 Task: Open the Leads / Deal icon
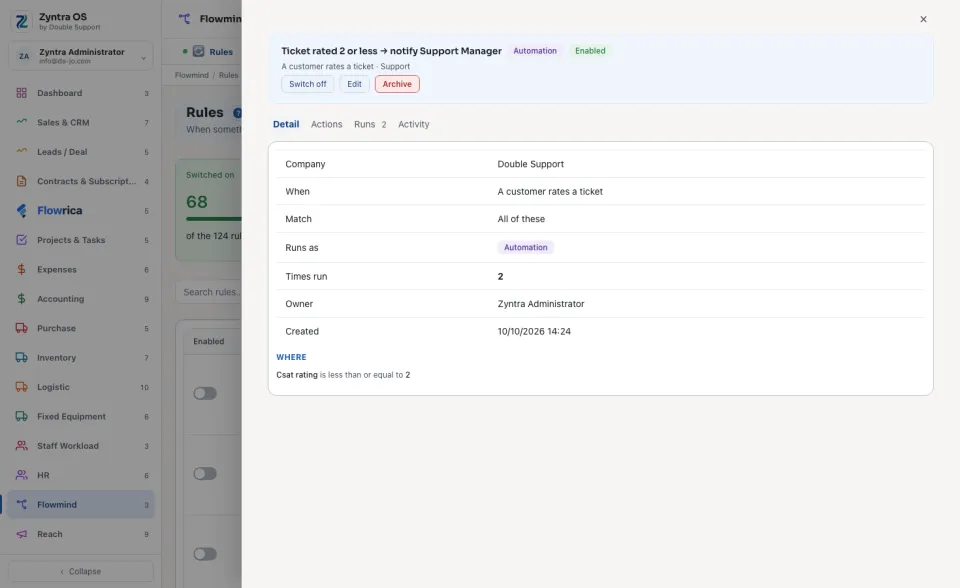[x=21, y=151]
